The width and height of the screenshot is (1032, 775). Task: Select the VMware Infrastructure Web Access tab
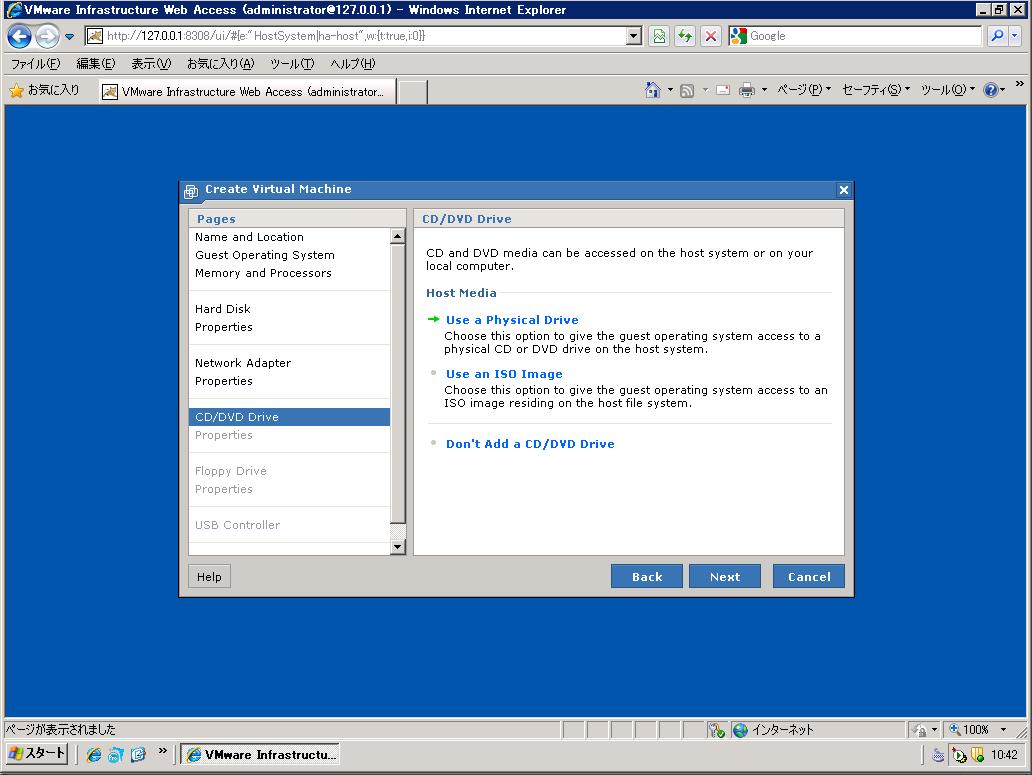pos(247,91)
